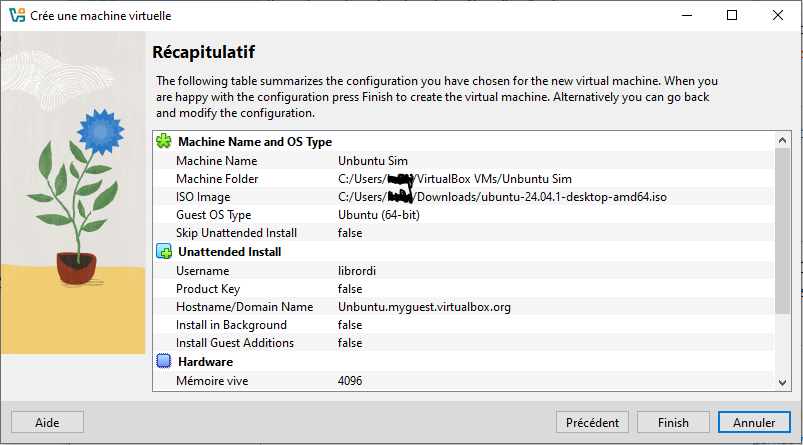Select the Product Key row label

click(208, 289)
